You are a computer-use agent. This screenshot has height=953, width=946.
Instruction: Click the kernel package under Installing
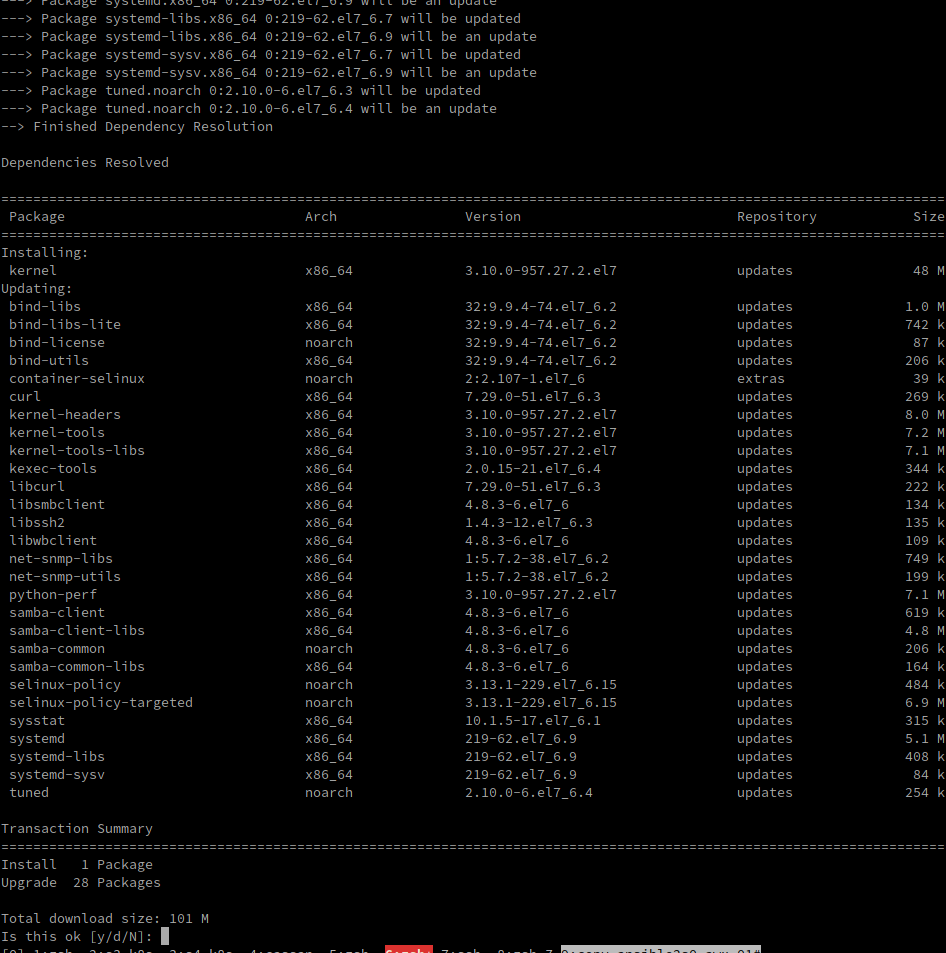pos(33,271)
